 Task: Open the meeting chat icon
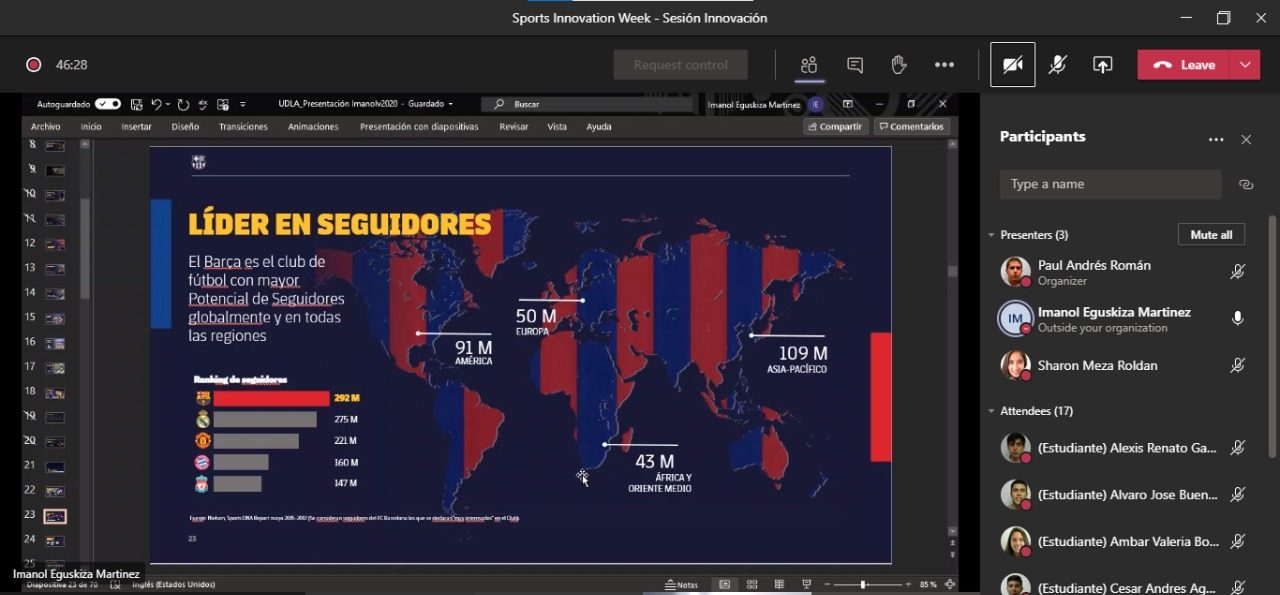point(855,65)
